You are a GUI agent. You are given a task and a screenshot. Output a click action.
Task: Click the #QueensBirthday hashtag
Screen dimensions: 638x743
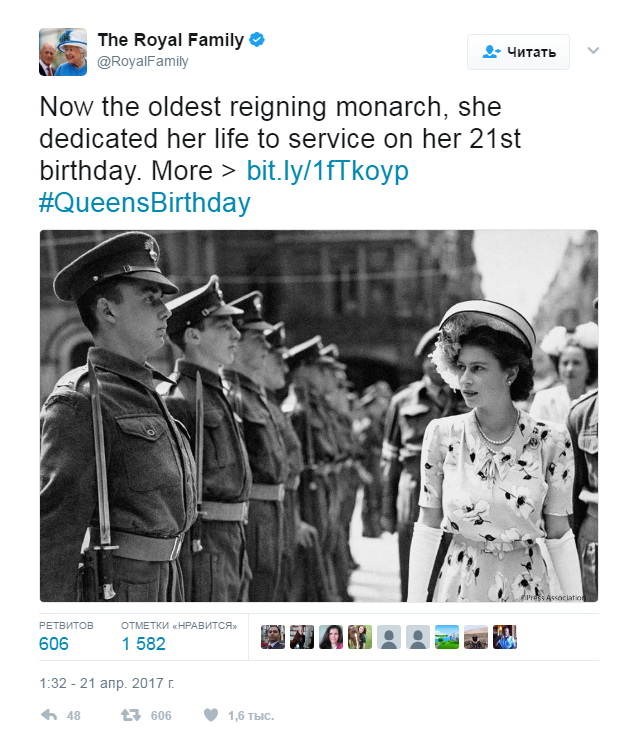(x=144, y=203)
